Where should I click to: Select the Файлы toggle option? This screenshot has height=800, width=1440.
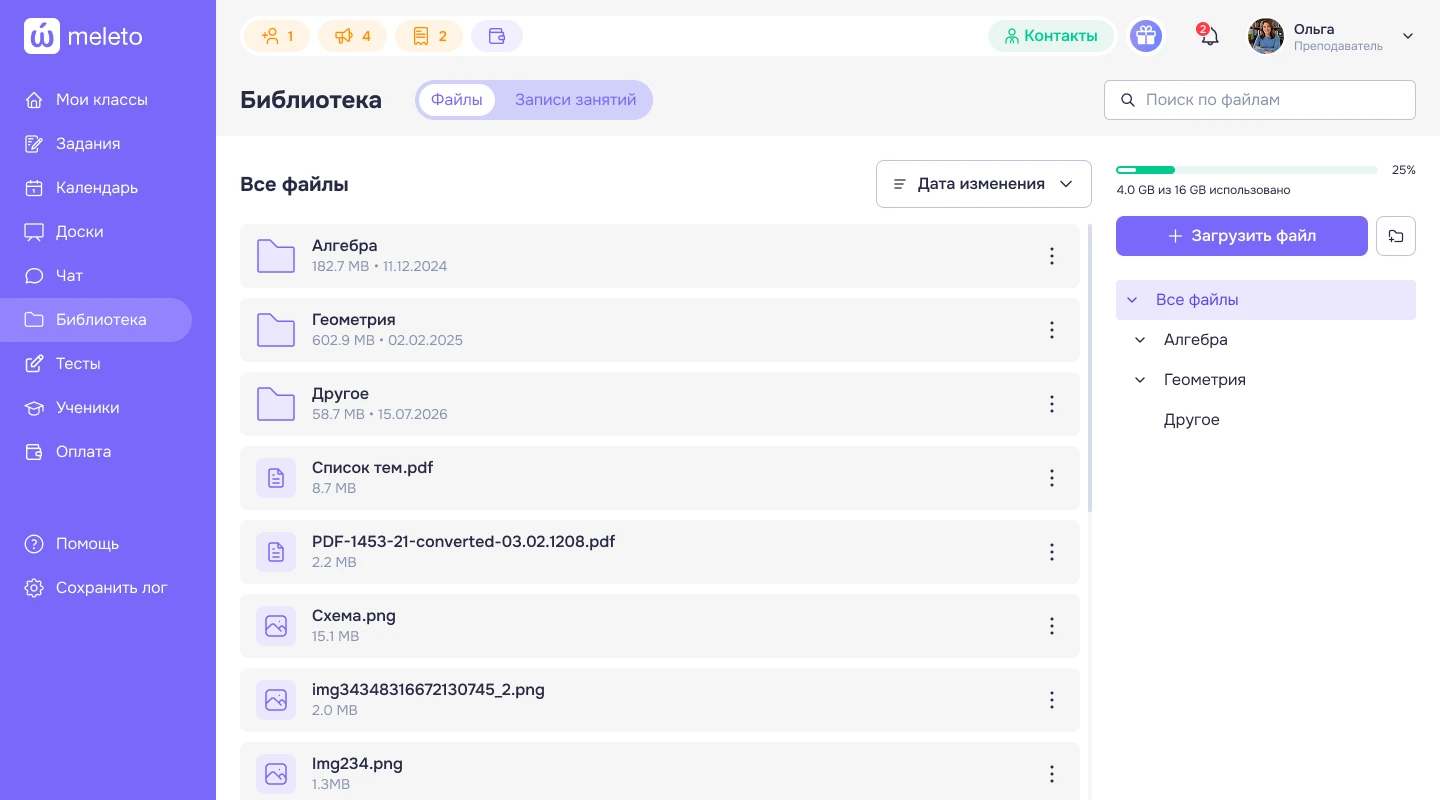point(457,100)
